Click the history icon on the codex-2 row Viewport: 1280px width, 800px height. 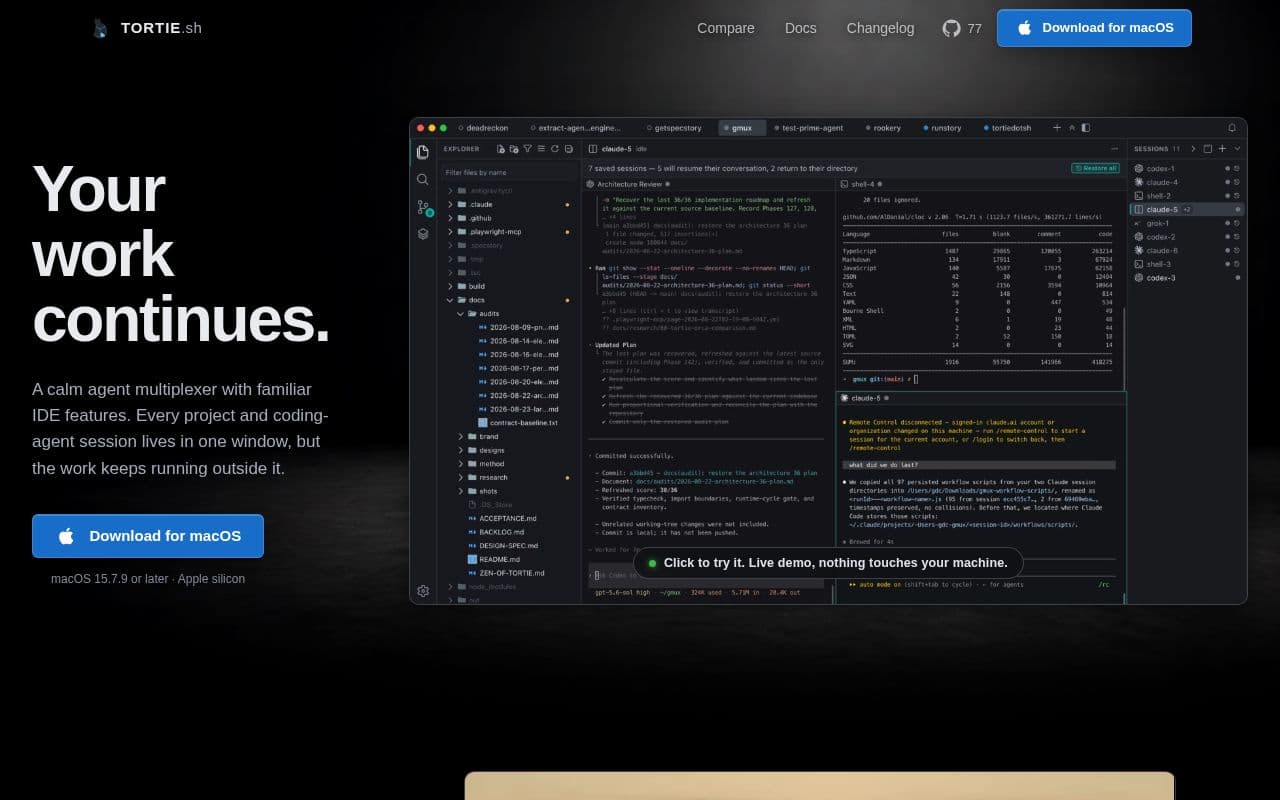click(x=1237, y=237)
